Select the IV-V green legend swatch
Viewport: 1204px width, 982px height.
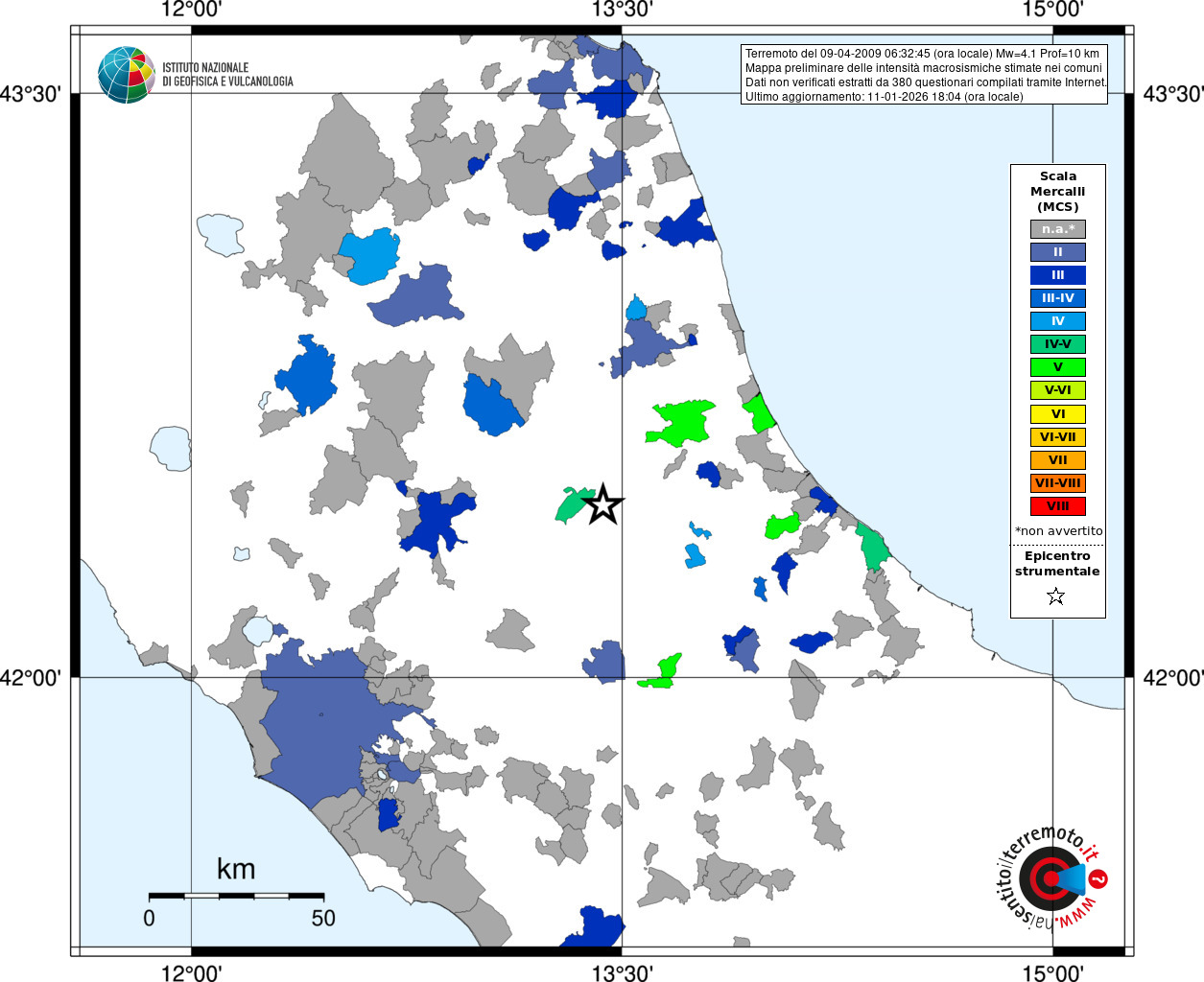(1057, 344)
